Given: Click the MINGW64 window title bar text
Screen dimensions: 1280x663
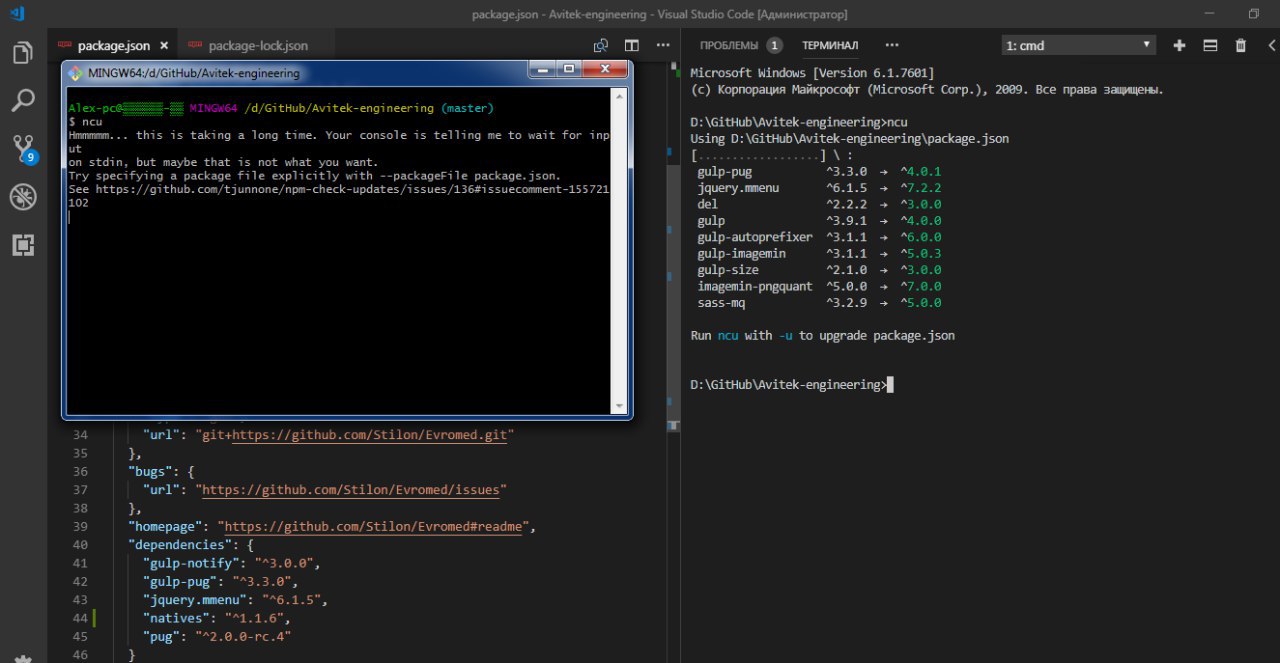Looking at the screenshot, I should (x=194, y=73).
